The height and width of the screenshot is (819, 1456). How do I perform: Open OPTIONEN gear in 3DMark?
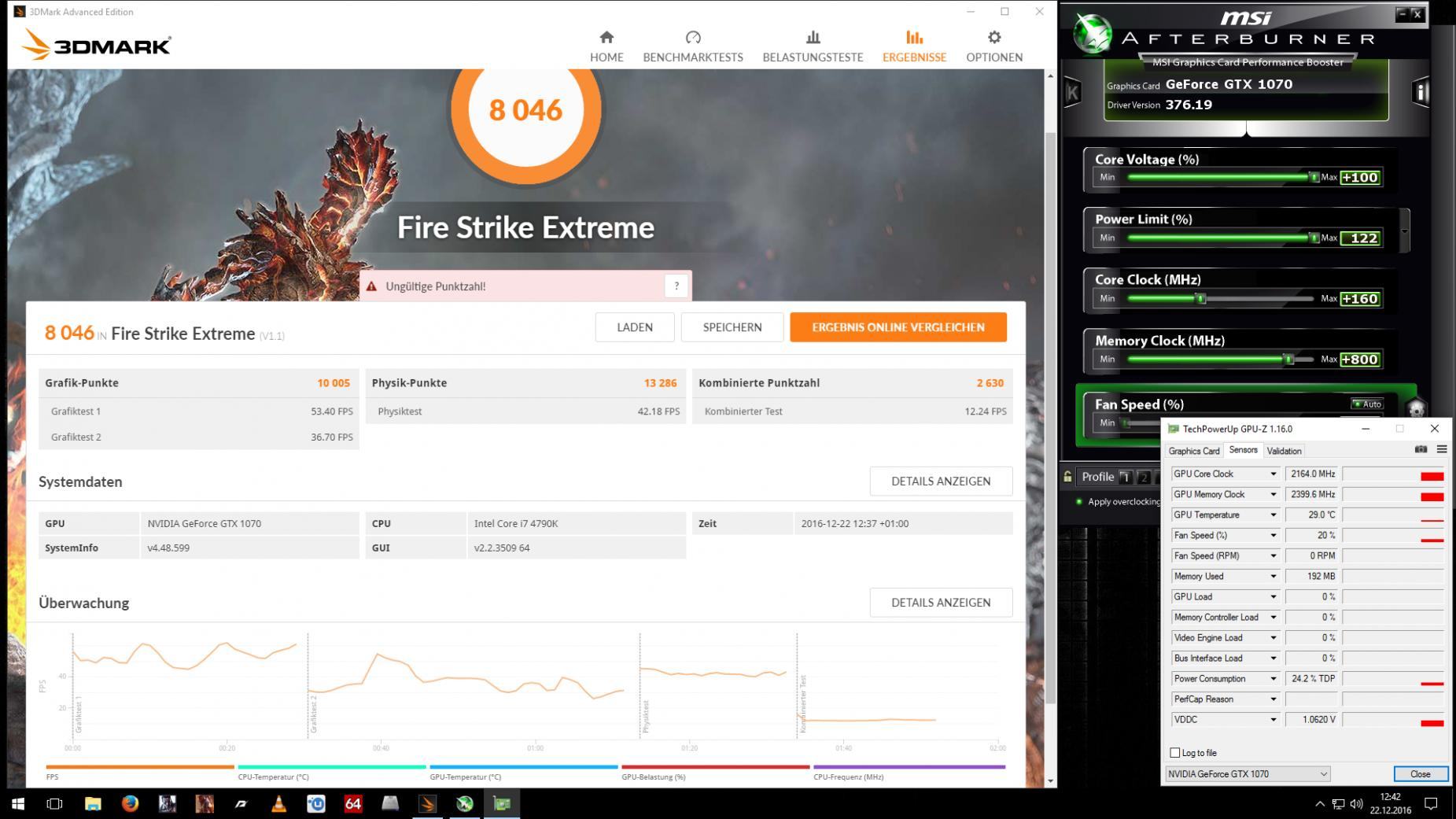coord(994,46)
